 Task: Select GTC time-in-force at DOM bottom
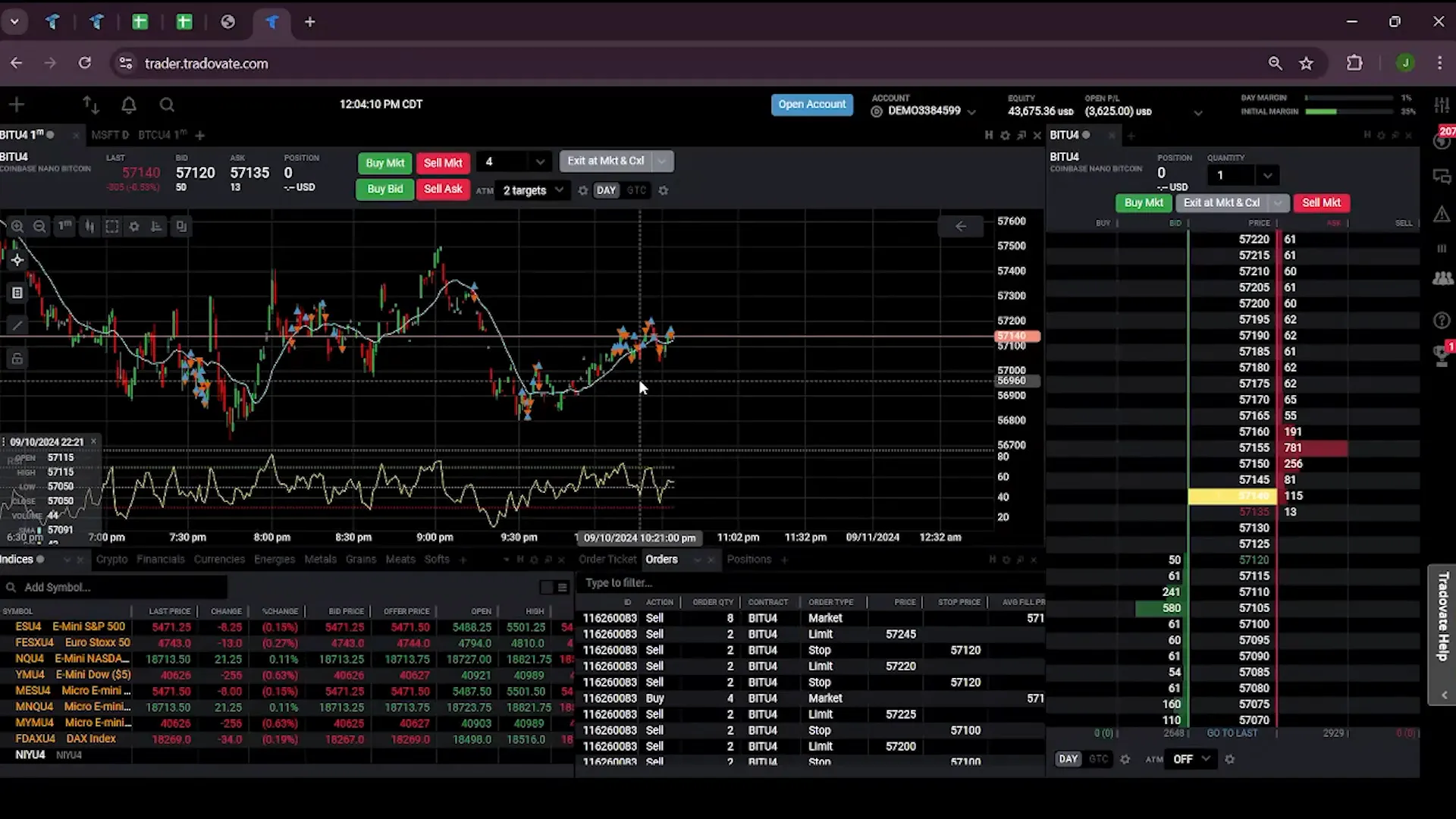click(x=1098, y=759)
